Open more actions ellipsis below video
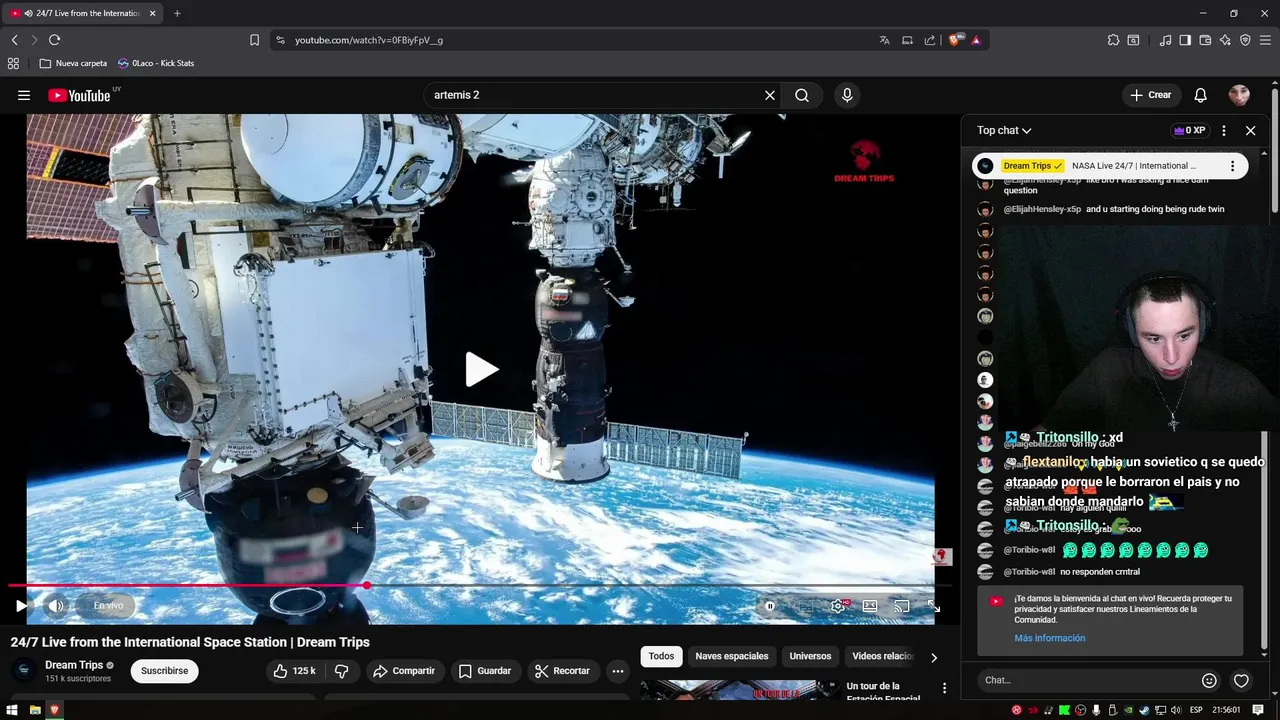Viewport: 1280px width, 720px height. (x=618, y=671)
